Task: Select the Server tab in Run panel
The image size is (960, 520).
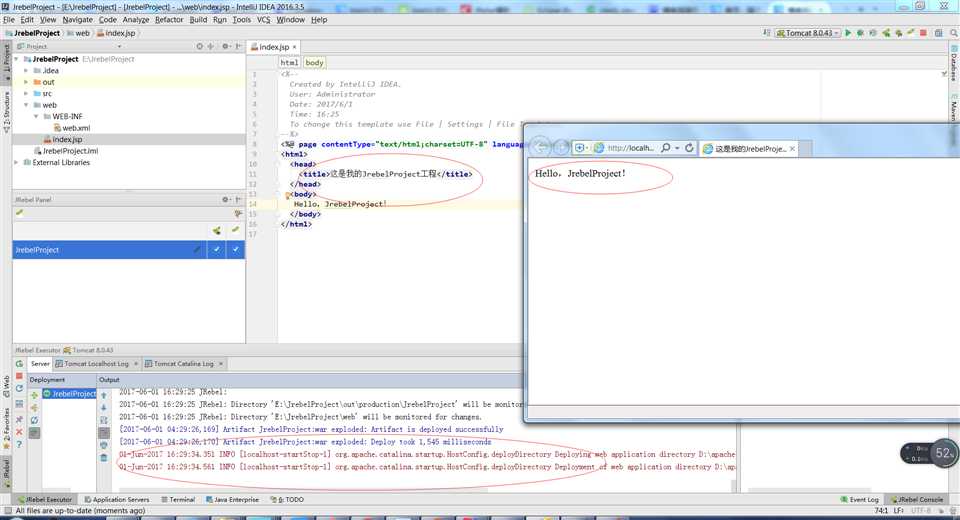Action: pyautogui.click(x=40, y=364)
